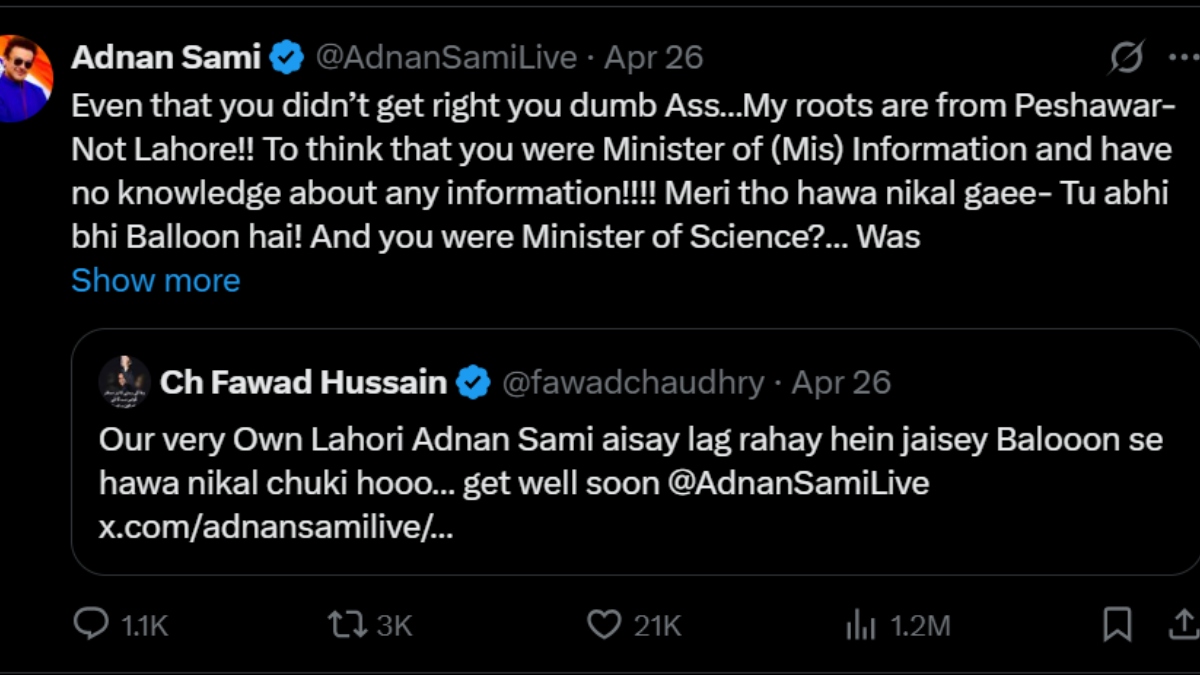Click the Adnan Sami display name
This screenshot has width=1200, height=675.
pos(166,58)
